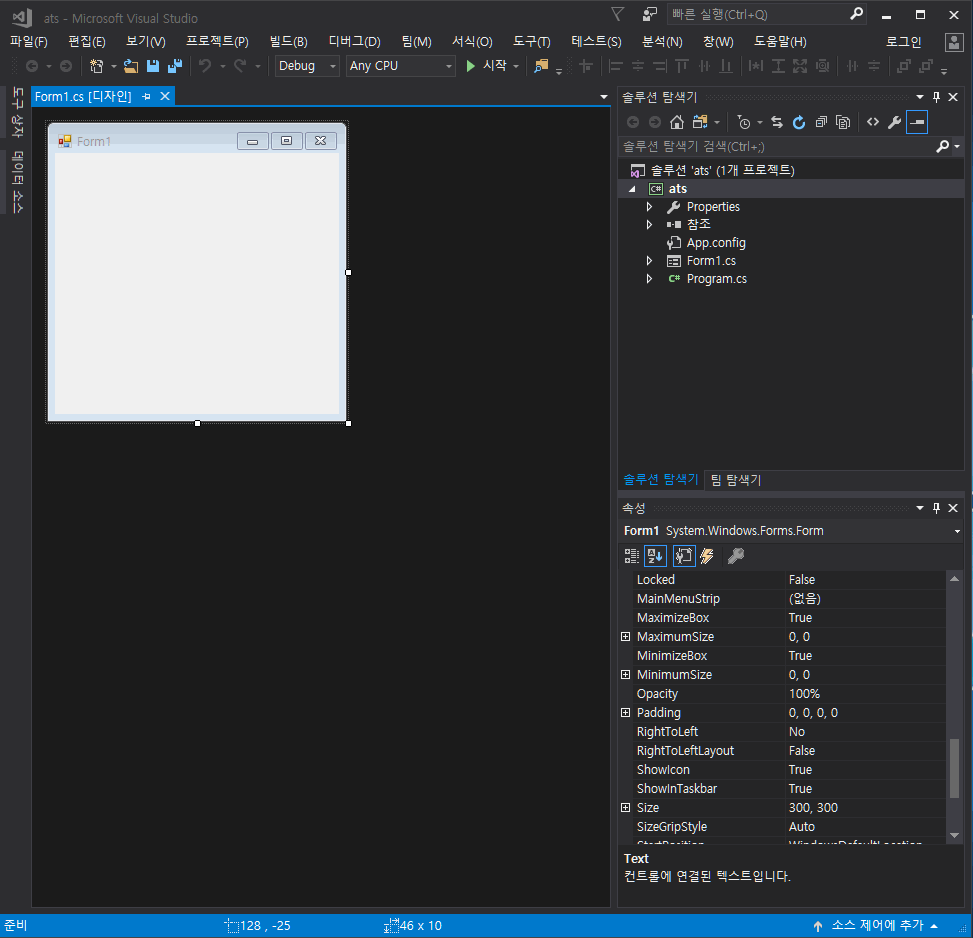Expand the Form1.cs tree node
Screen dimensions: 973x938
(649, 261)
